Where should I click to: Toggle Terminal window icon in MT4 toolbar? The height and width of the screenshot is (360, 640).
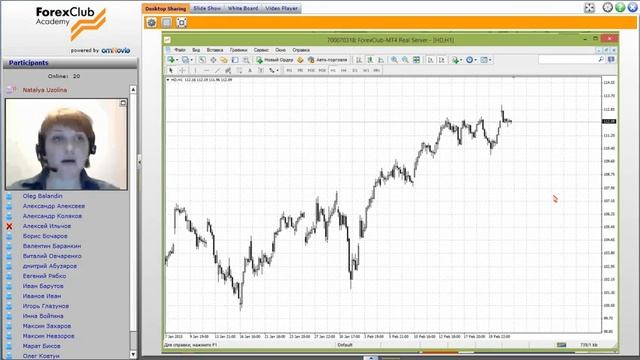235,60
